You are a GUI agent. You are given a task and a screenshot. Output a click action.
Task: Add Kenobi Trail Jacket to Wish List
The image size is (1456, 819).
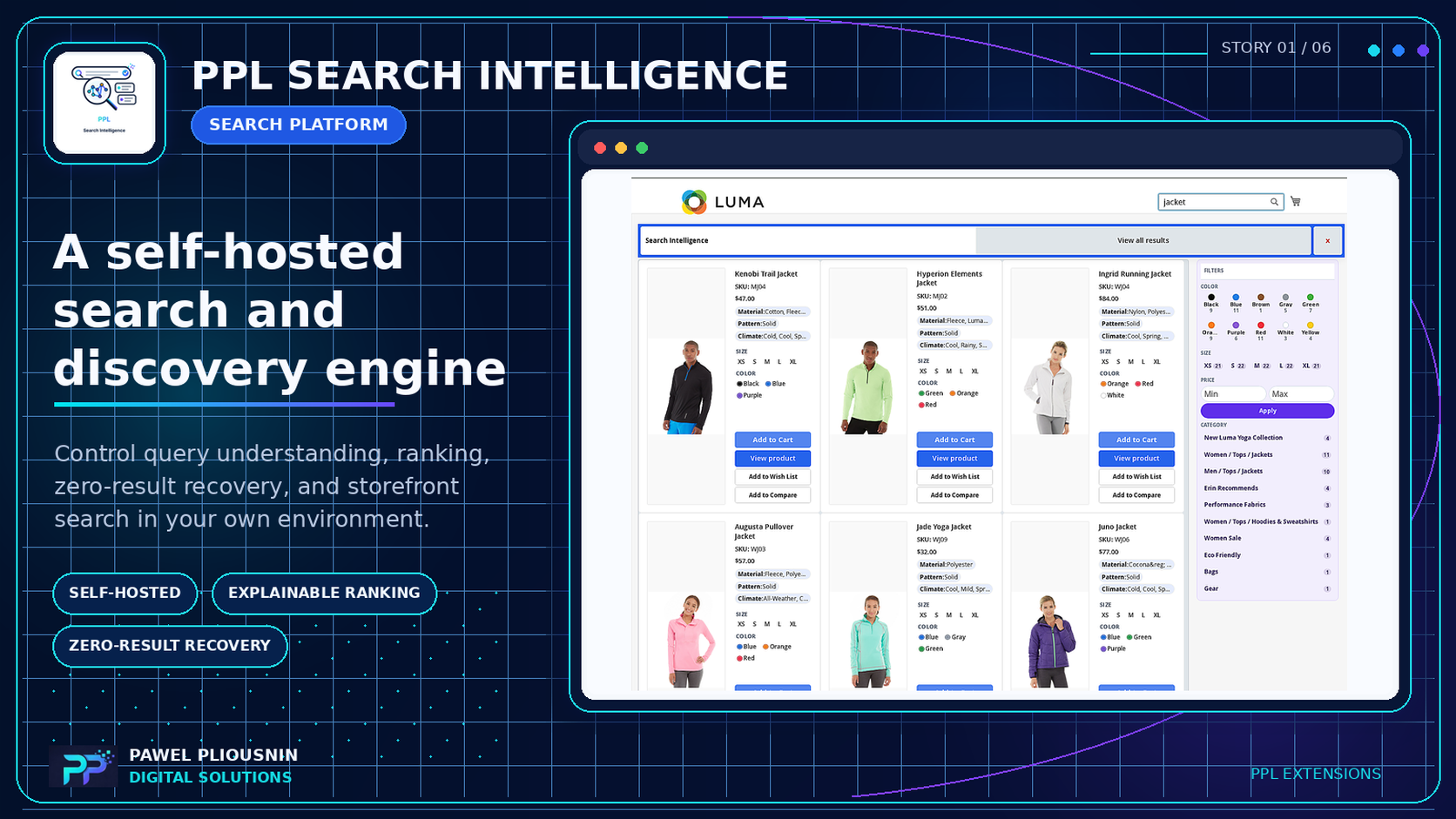tap(772, 476)
